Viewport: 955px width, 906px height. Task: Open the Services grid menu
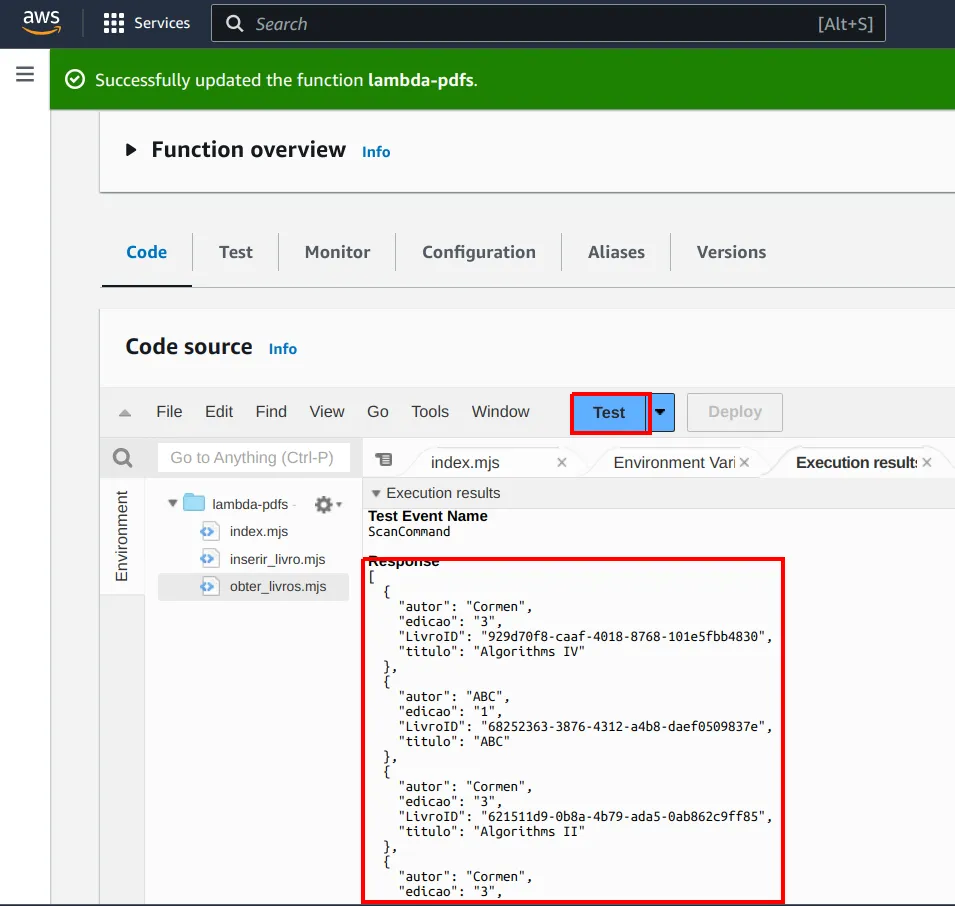coord(113,23)
